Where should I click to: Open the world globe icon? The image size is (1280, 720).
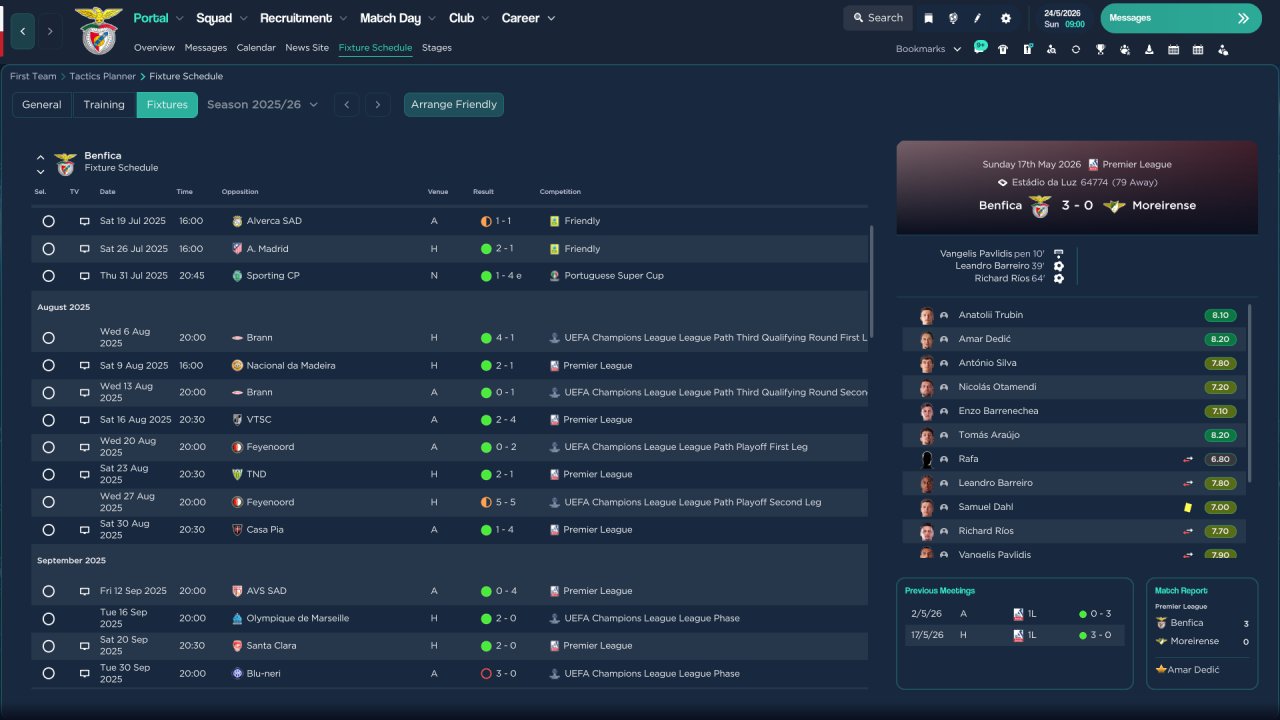[x=953, y=18]
